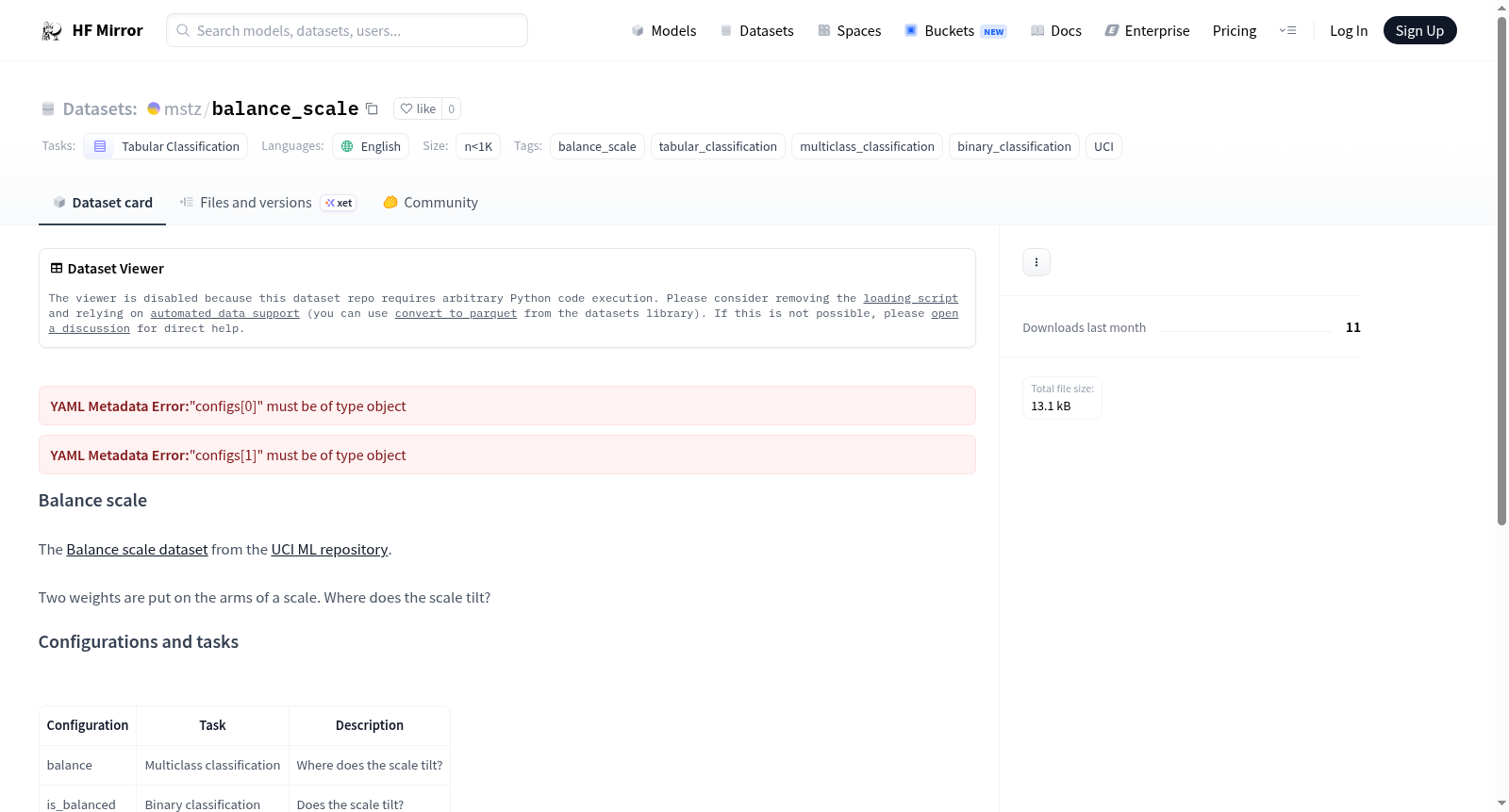The height and width of the screenshot is (812, 1509).
Task: Click the n<1K size tag
Action: point(478,146)
